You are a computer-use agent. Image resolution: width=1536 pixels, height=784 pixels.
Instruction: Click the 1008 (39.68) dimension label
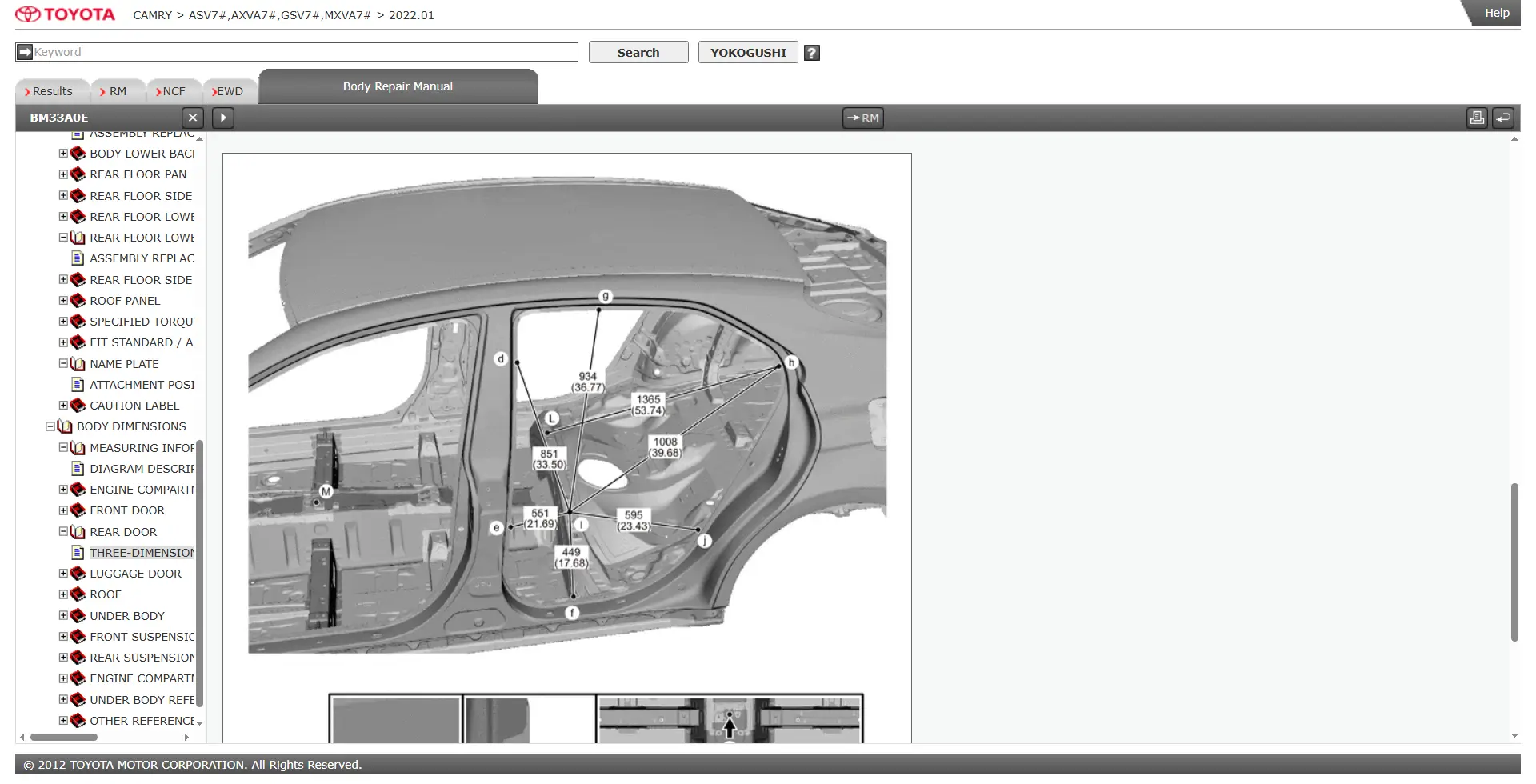pyautogui.click(x=666, y=447)
